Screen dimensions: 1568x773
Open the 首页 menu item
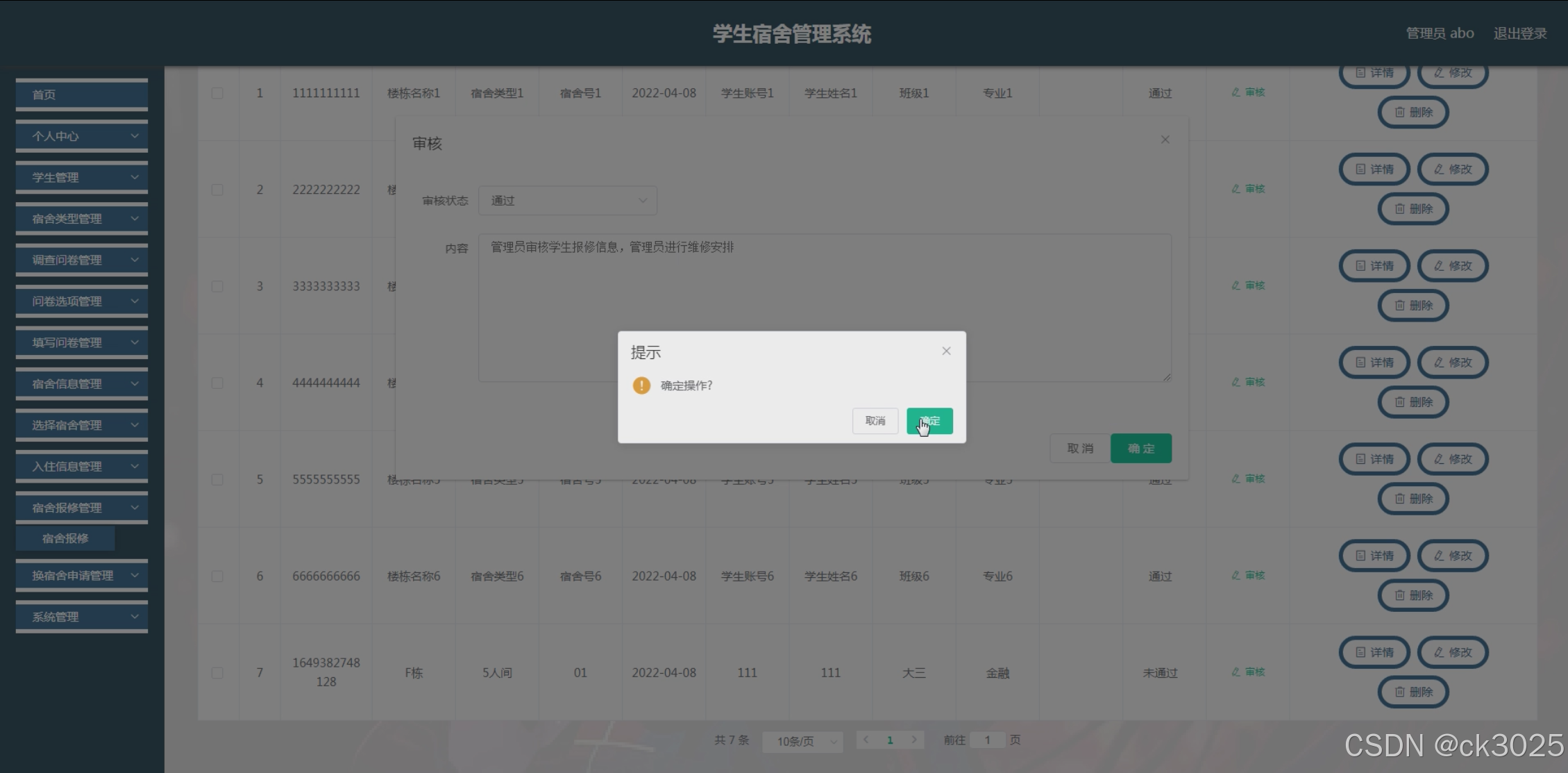point(82,94)
